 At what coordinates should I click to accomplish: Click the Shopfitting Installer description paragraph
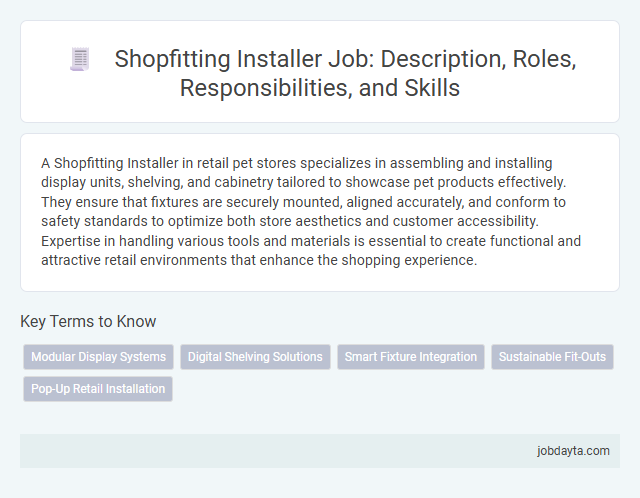(311, 211)
